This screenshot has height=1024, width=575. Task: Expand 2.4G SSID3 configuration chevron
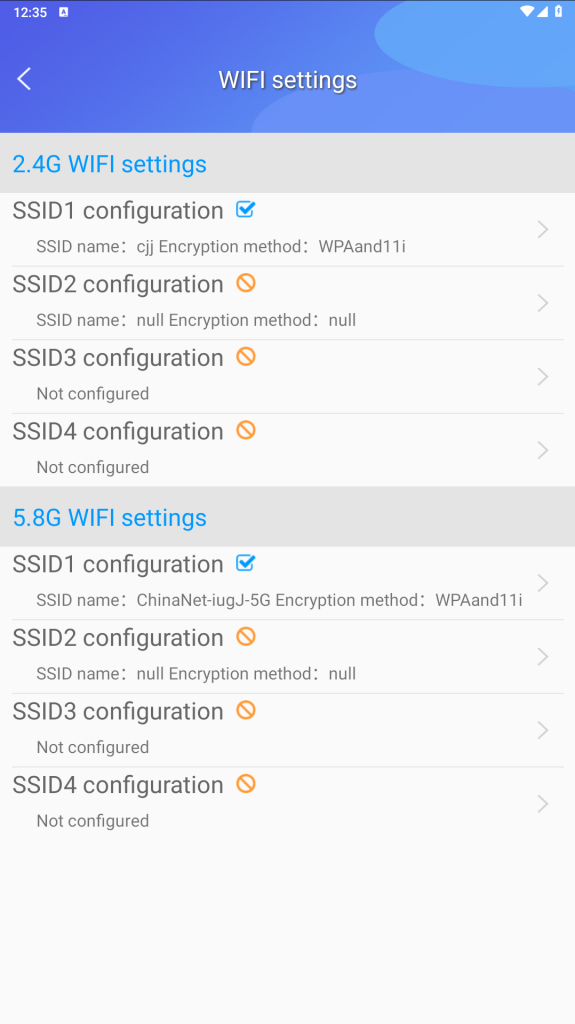[x=542, y=377]
